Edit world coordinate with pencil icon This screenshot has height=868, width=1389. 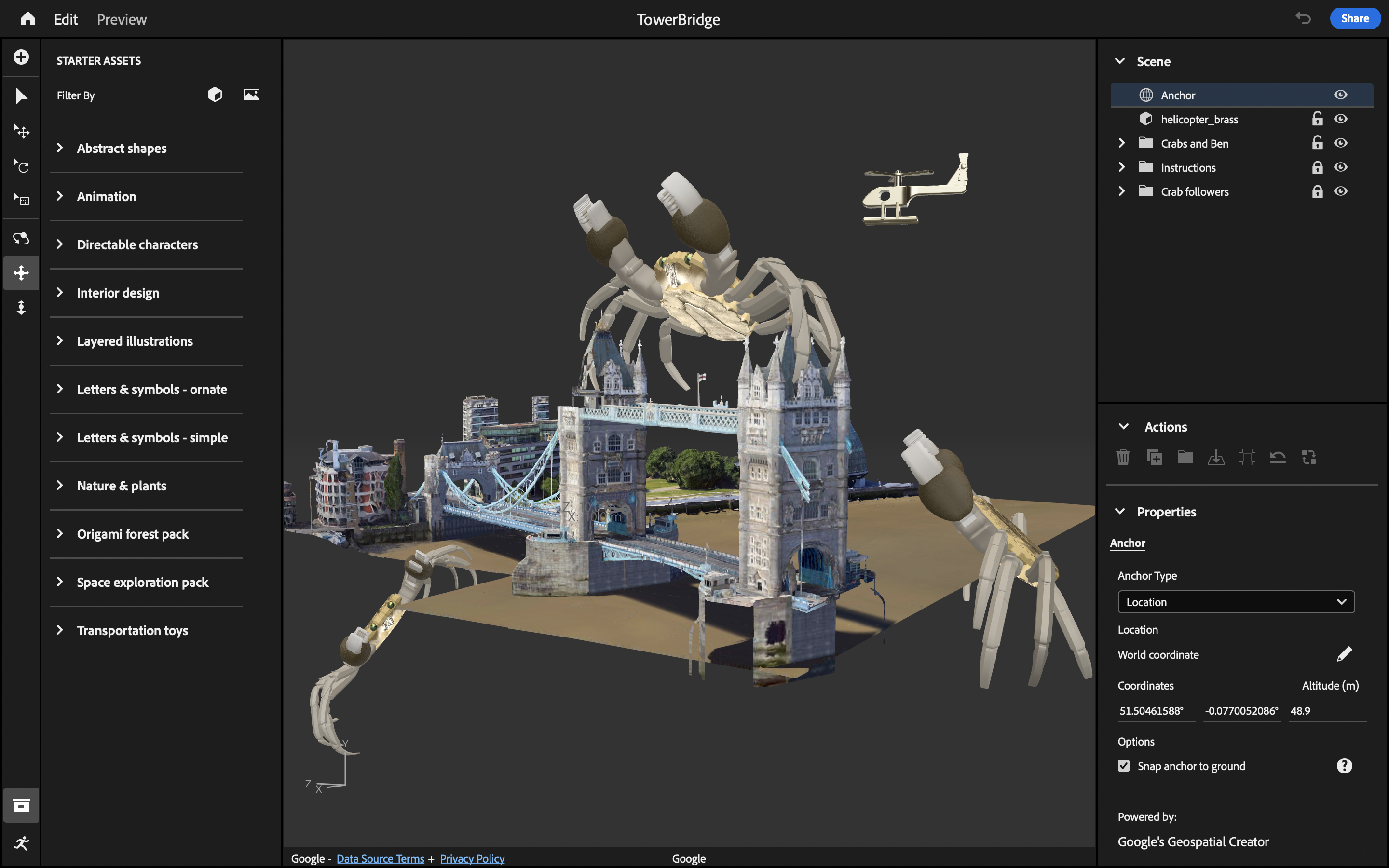click(1344, 654)
